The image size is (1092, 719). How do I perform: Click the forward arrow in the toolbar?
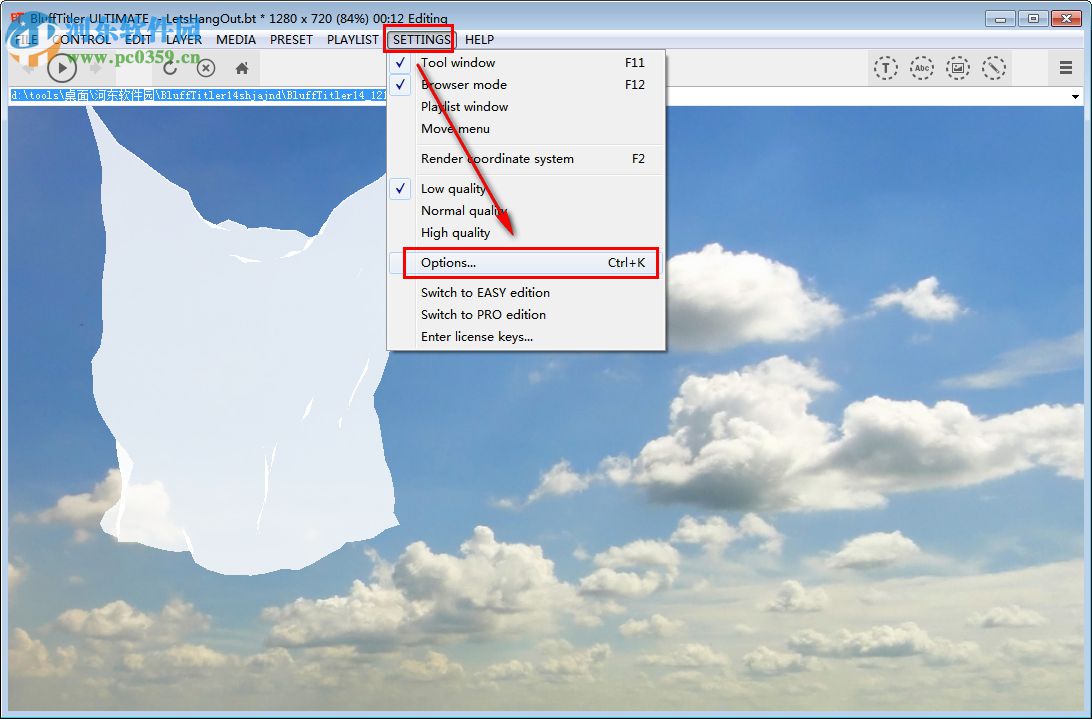pos(97,68)
